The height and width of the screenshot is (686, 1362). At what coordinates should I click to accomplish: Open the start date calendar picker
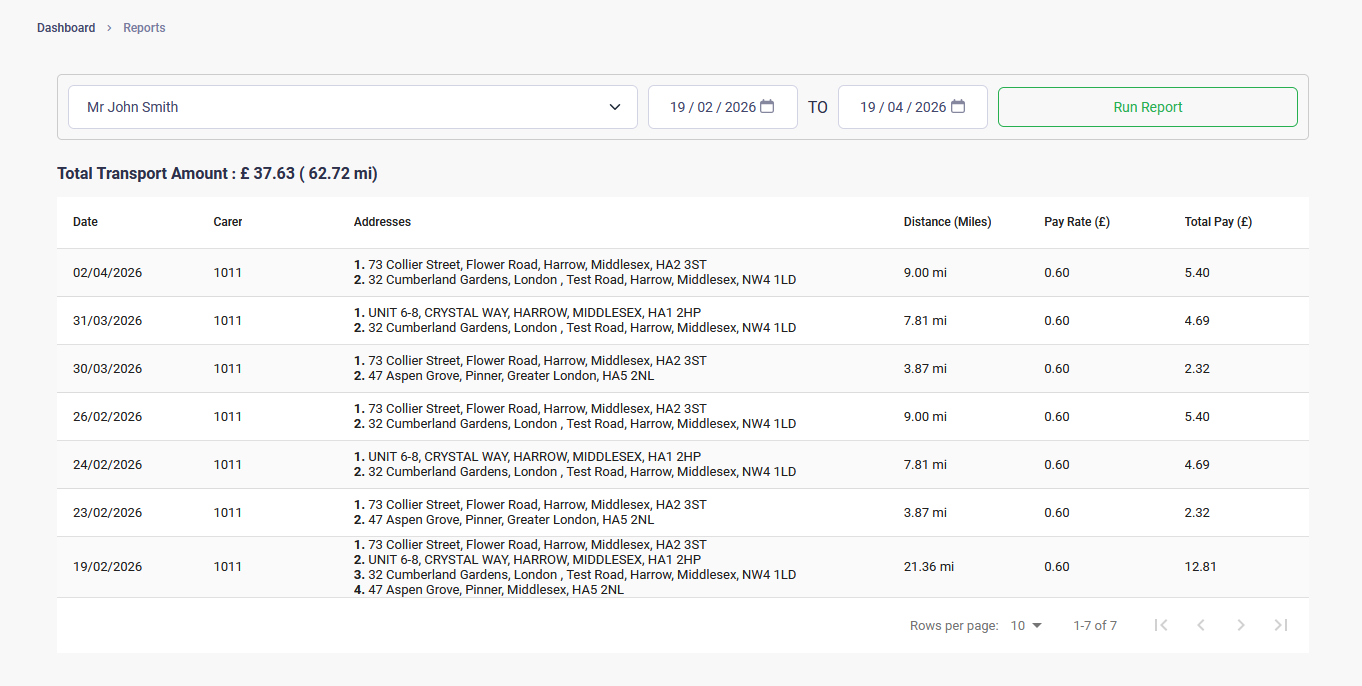766,106
